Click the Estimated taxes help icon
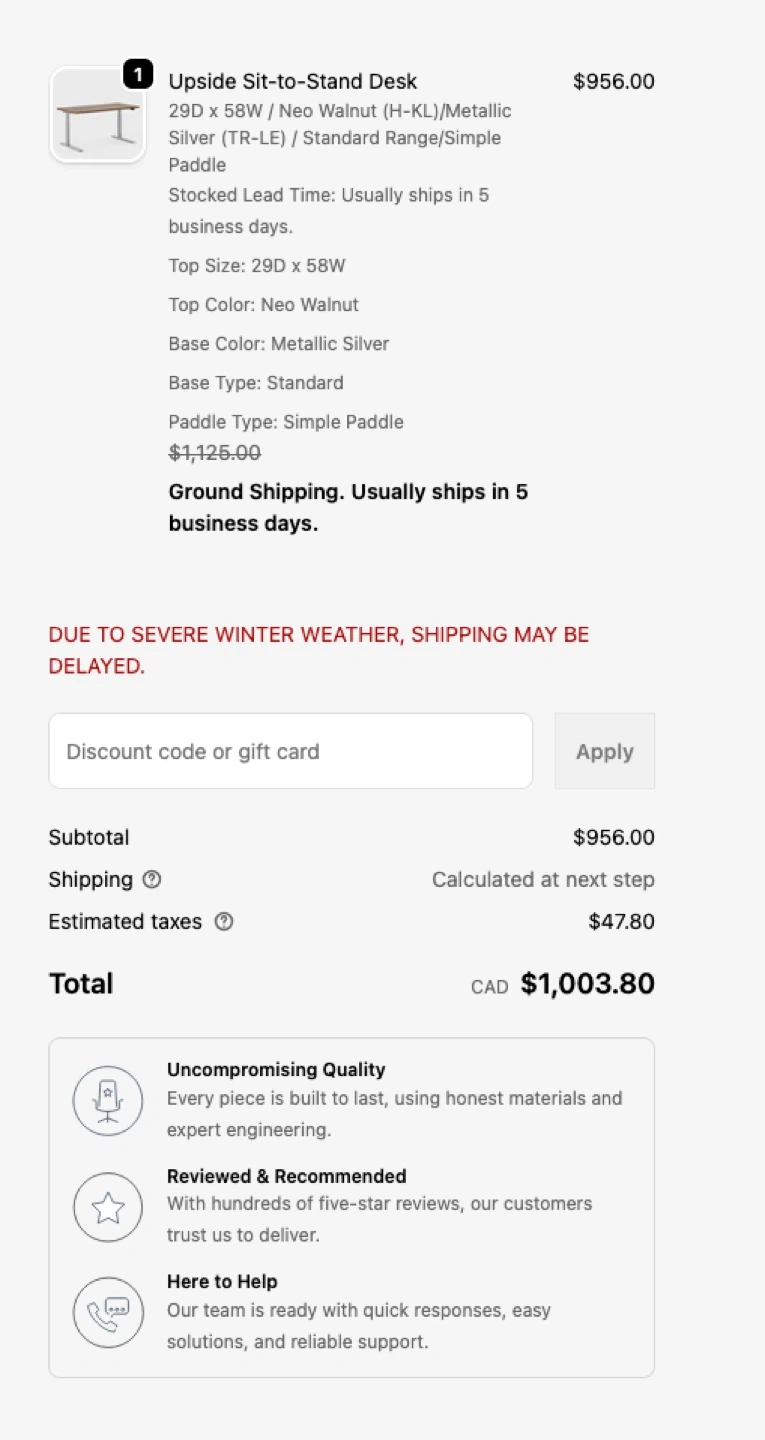Screen dimensions: 765x1440 tap(224, 922)
